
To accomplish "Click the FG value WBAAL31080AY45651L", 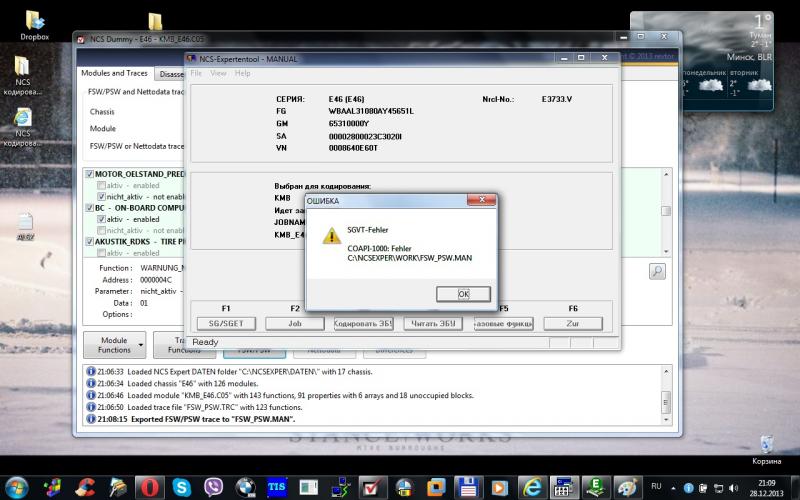I will 371,111.
